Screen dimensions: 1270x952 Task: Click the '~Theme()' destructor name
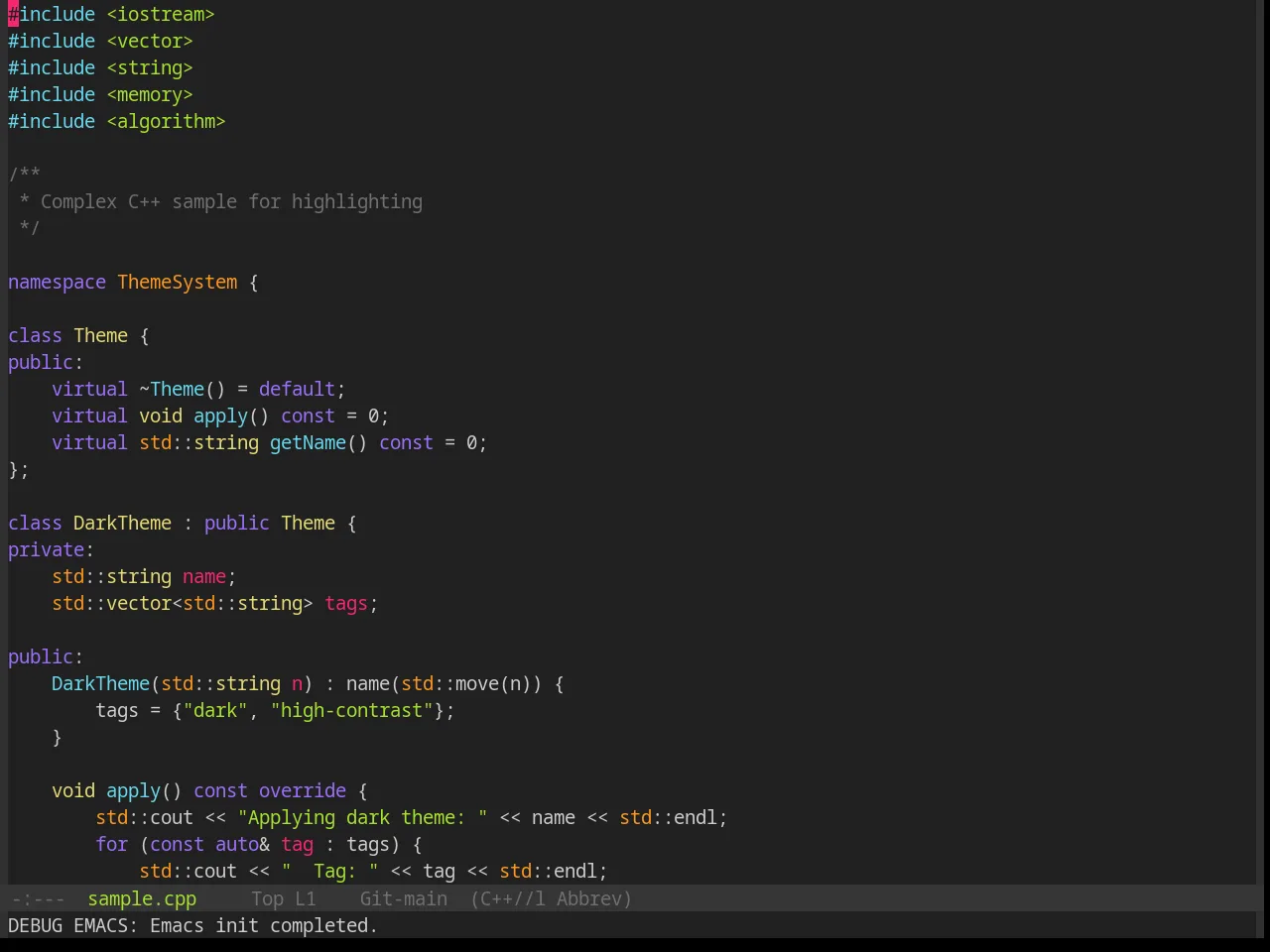pos(183,389)
